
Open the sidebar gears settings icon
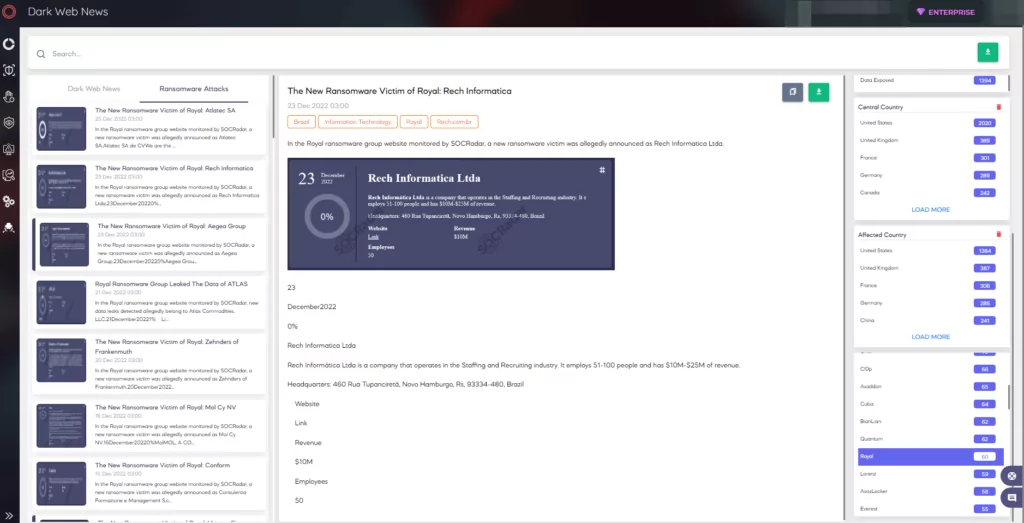click(9, 201)
